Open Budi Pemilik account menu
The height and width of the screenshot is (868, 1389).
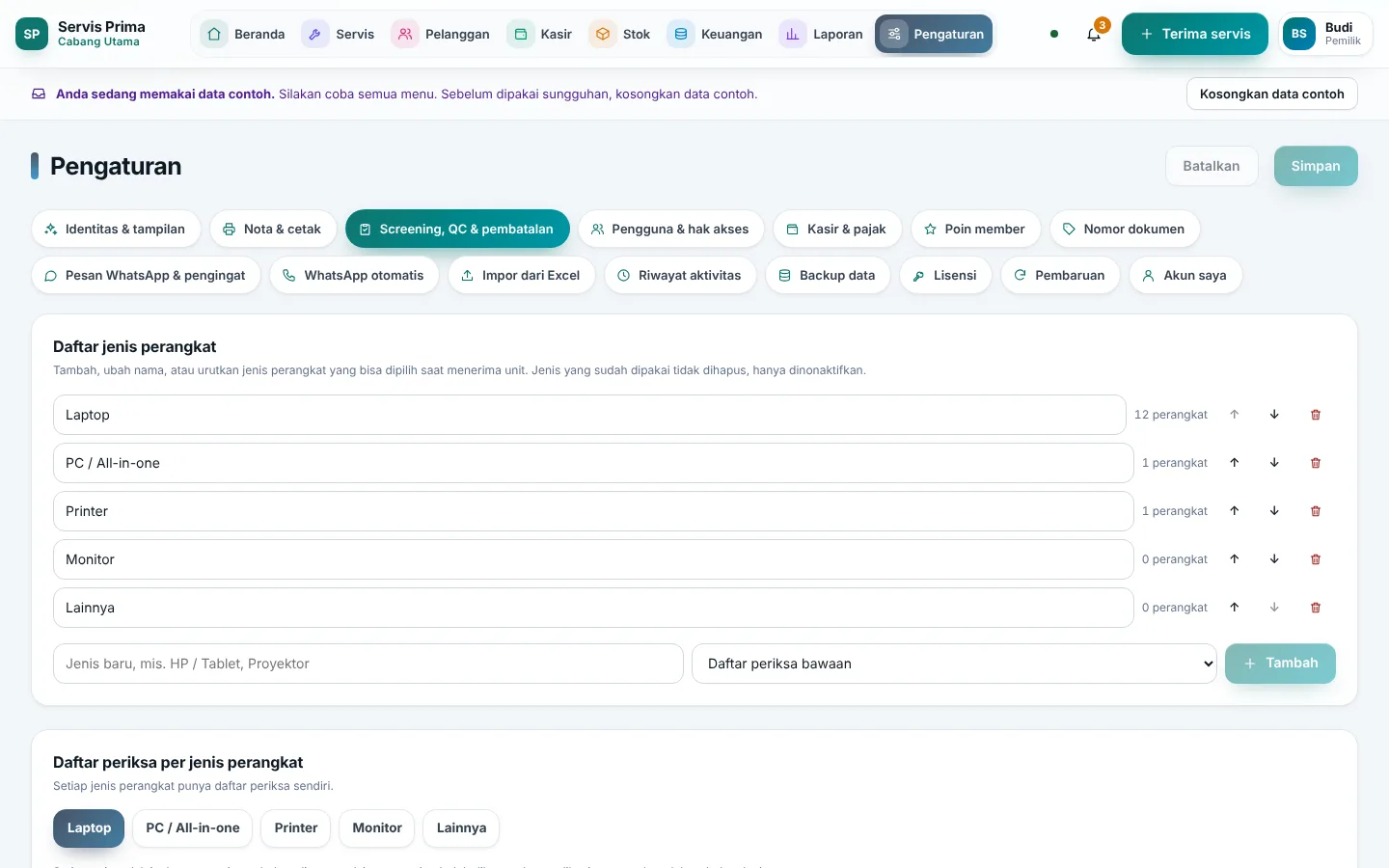(x=1325, y=34)
